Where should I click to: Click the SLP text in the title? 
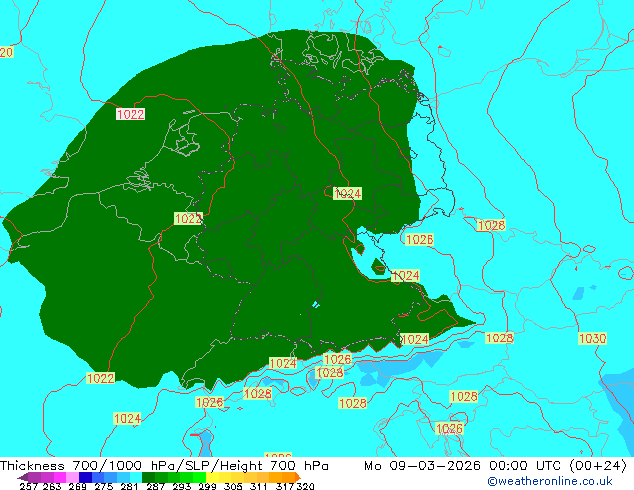199,466
